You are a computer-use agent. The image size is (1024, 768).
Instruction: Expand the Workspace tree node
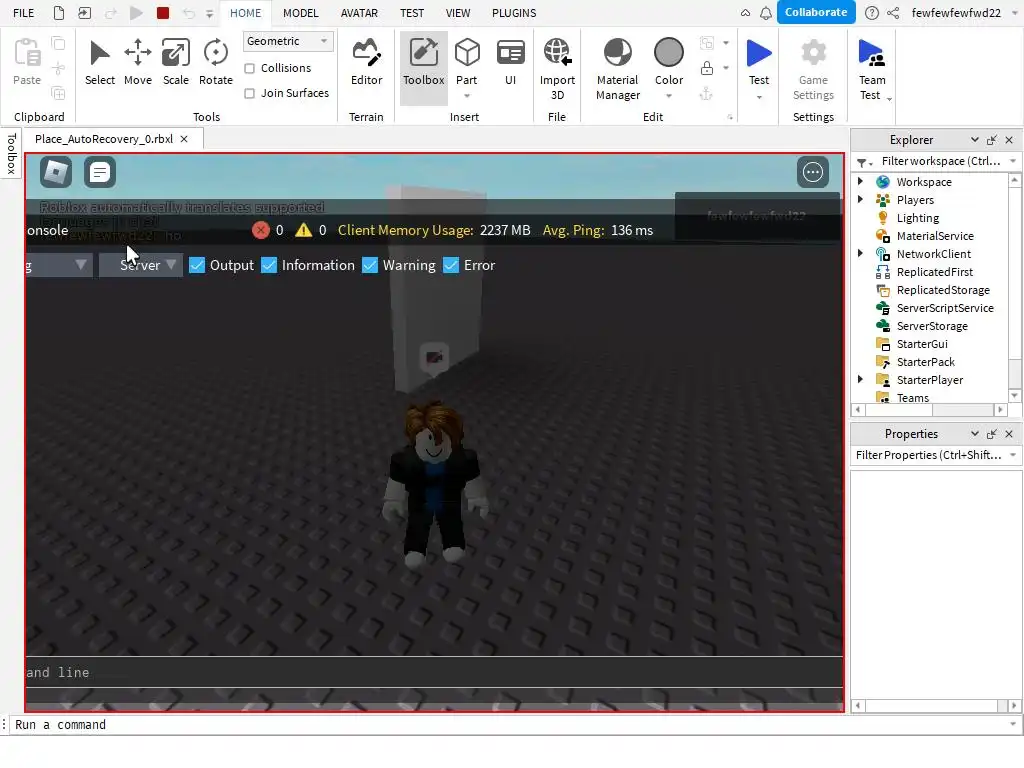(860, 182)
